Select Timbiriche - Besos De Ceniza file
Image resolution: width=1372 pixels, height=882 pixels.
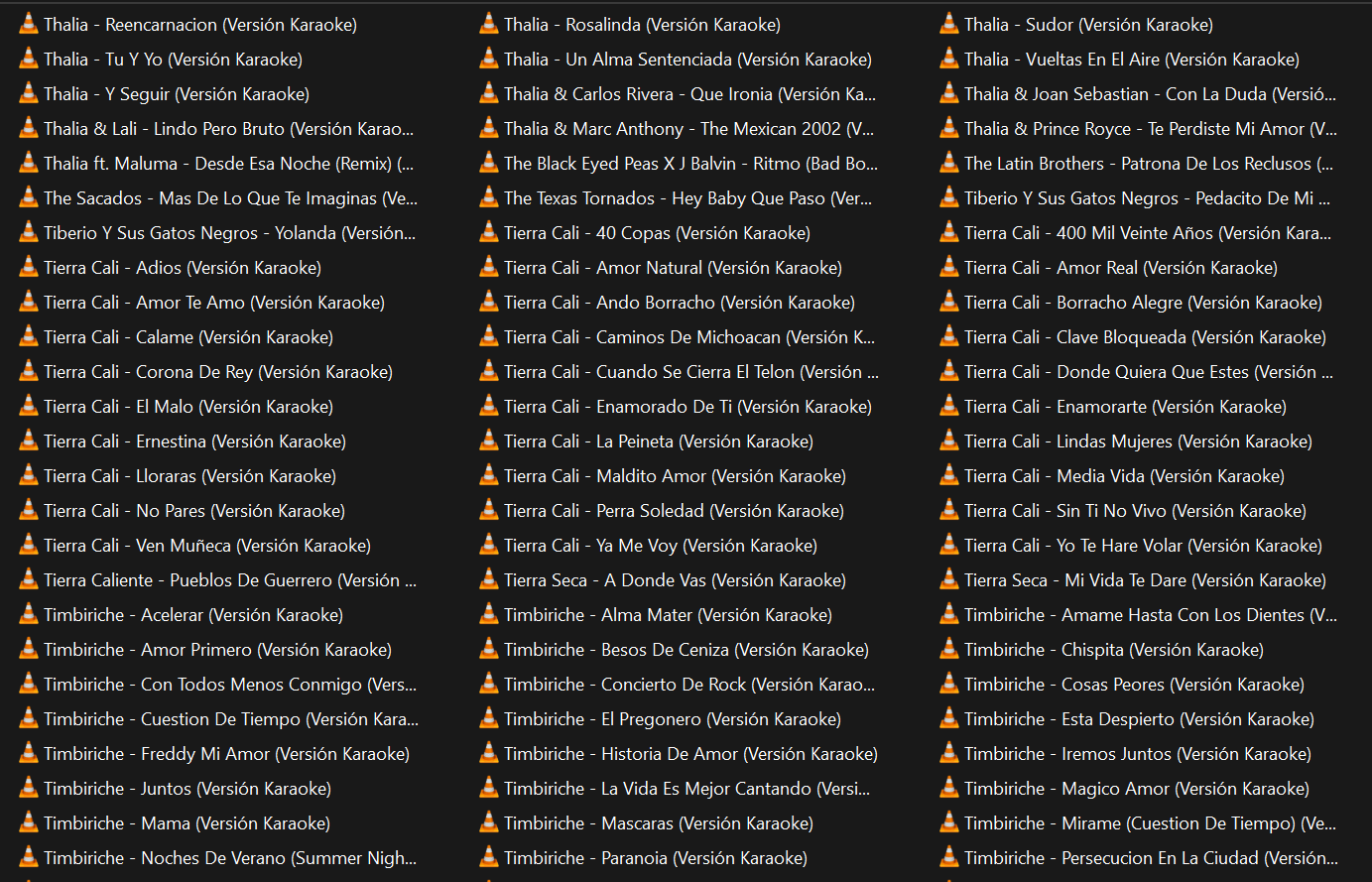click(x=686, y=650)
